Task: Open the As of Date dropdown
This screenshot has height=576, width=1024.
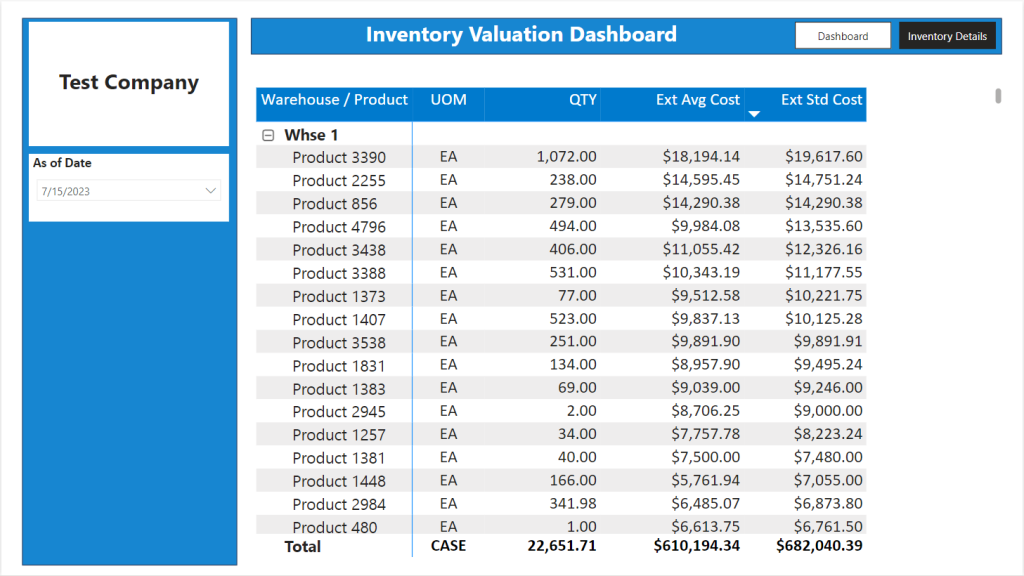Action: (x=210, y=191)
